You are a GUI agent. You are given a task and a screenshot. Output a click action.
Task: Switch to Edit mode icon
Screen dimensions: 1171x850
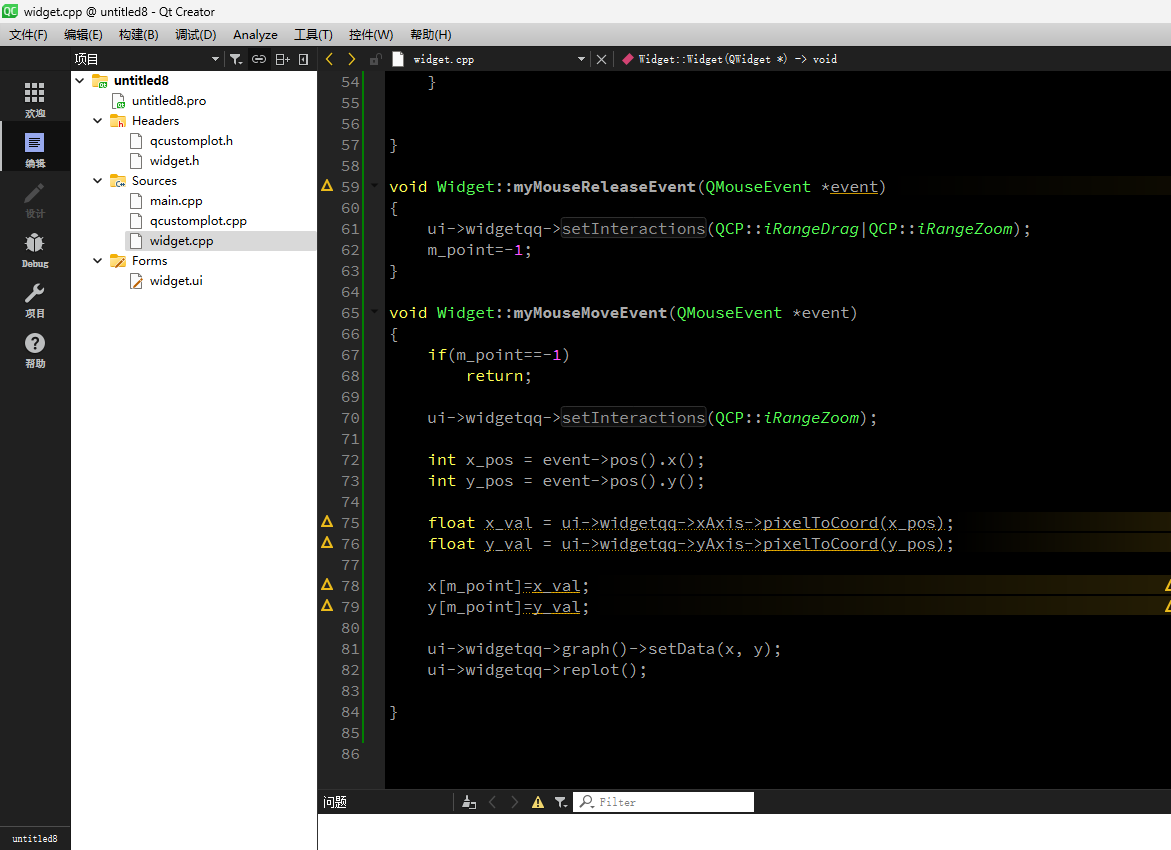coord(34,149)
